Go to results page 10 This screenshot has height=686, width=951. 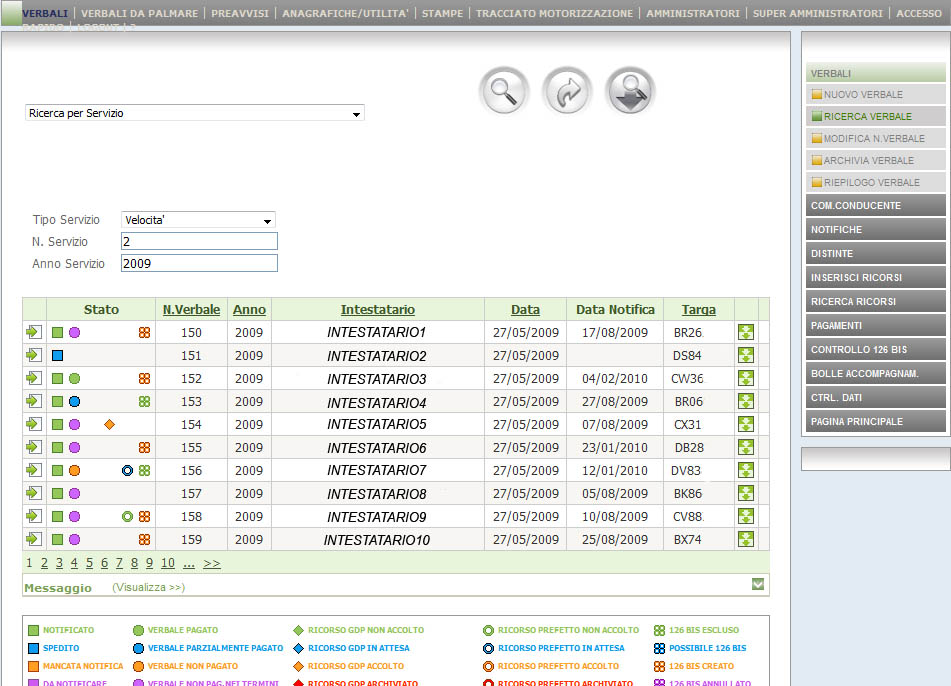[168, 563]
